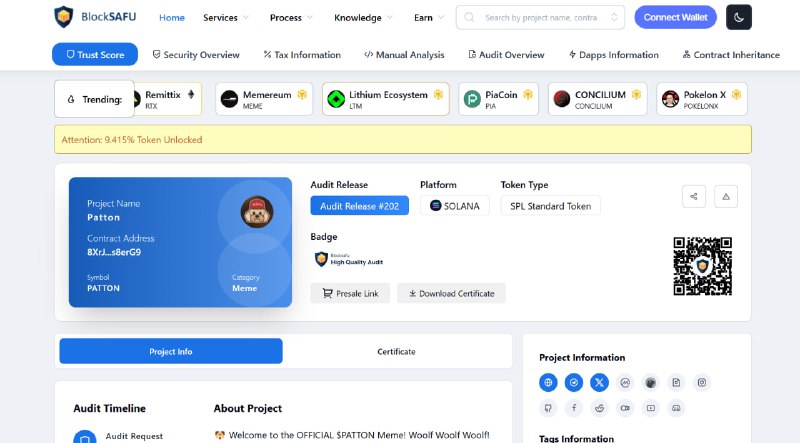The height and width of the screenshot is (443, 800).
Task: Click the 'PATTON' symbol text
Action: click(104, 288)
